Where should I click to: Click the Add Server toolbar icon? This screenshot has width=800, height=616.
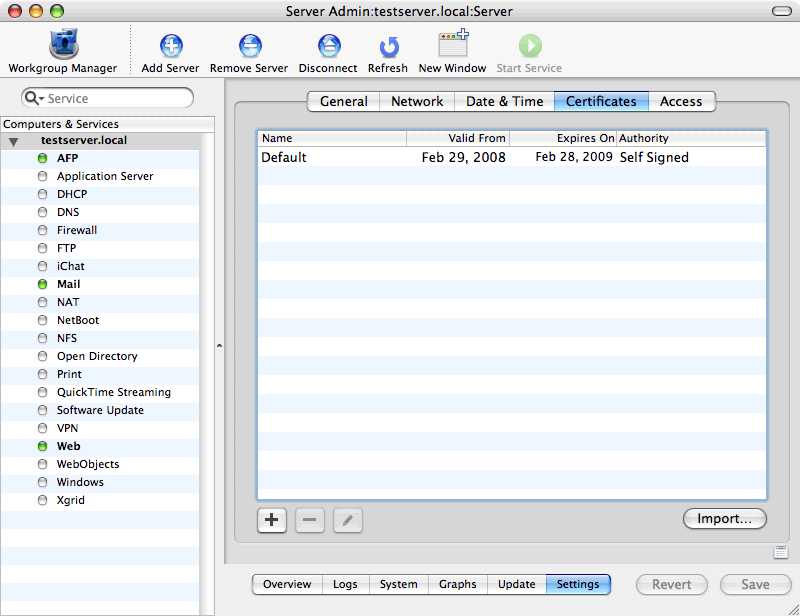(x=171, y=46)
